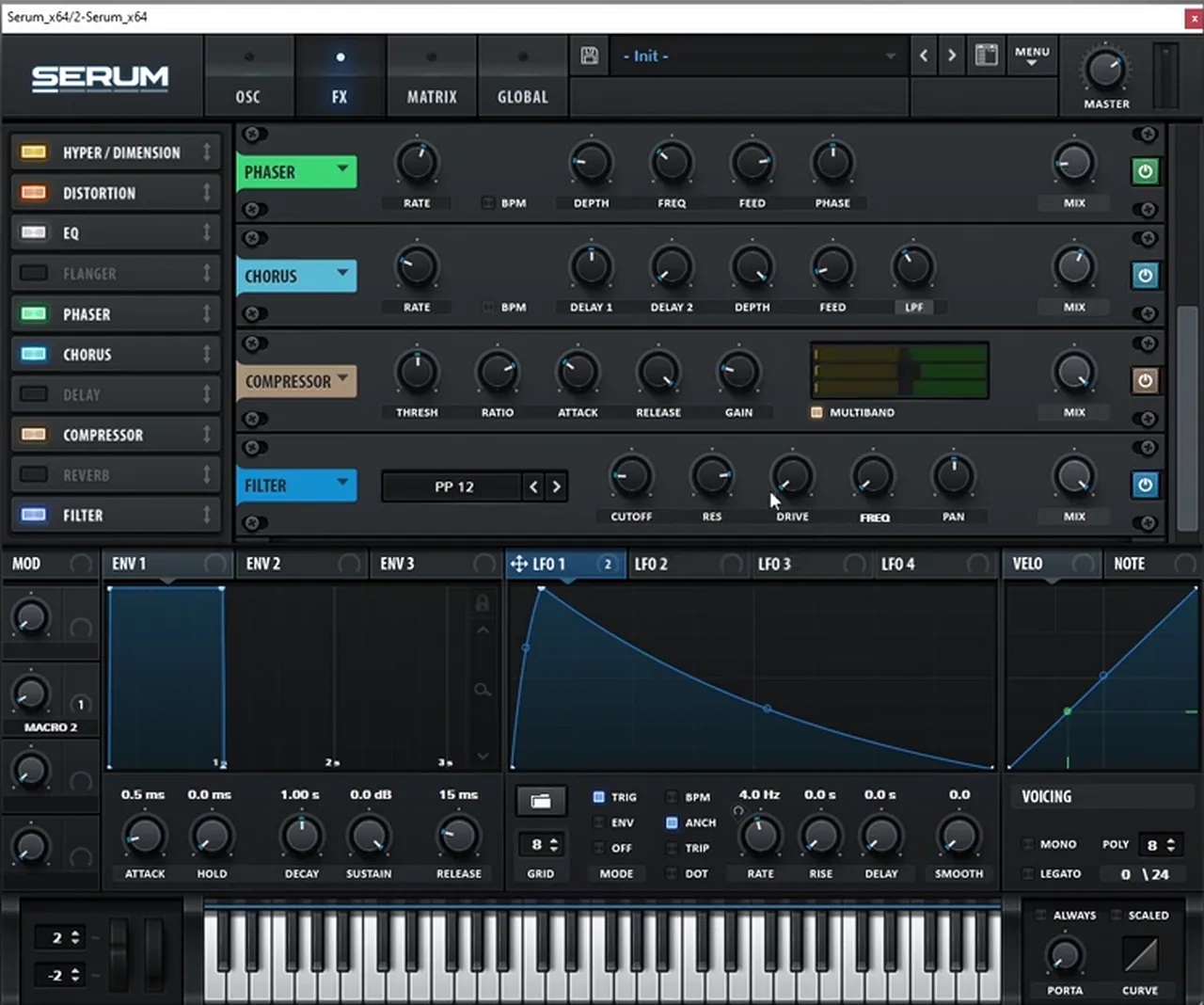This screenshot has width=1204, height=1005.
Task: Open the Init preset name dropdown
Action: point(757,56)
